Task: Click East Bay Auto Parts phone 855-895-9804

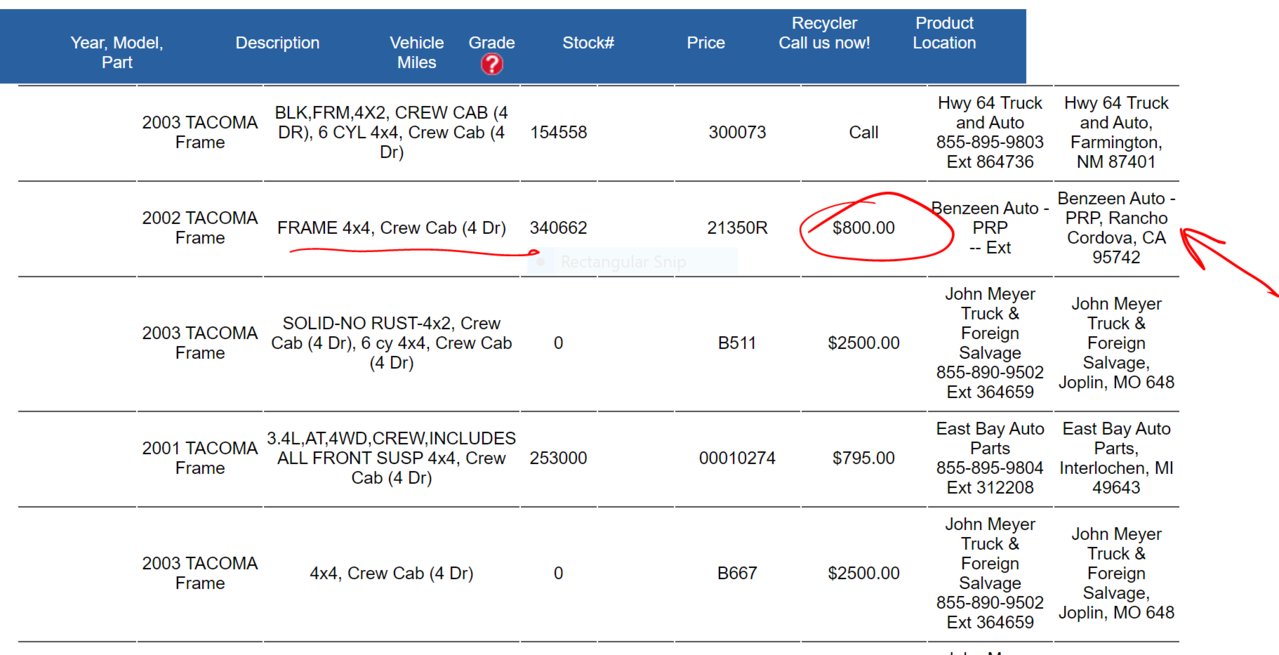Action: 990,468
